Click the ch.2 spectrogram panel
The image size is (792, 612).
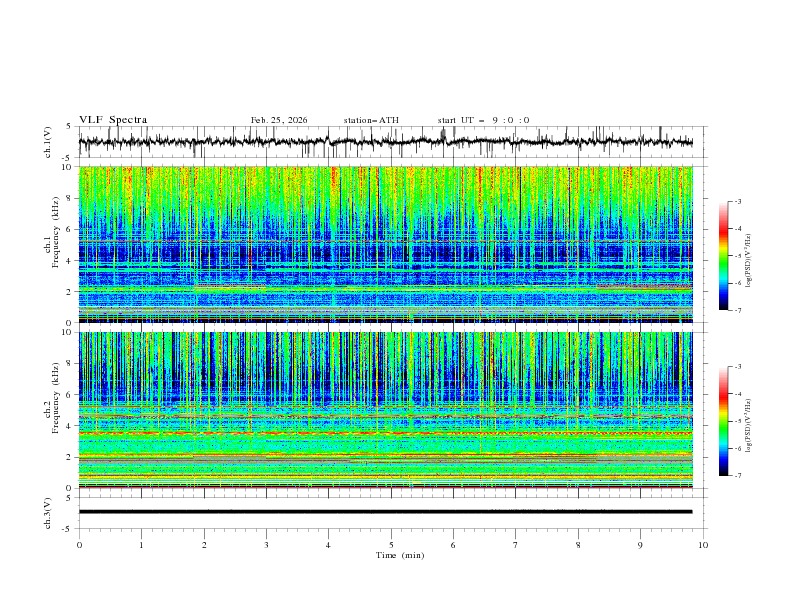pyautogui.click(x=386, y=410)
